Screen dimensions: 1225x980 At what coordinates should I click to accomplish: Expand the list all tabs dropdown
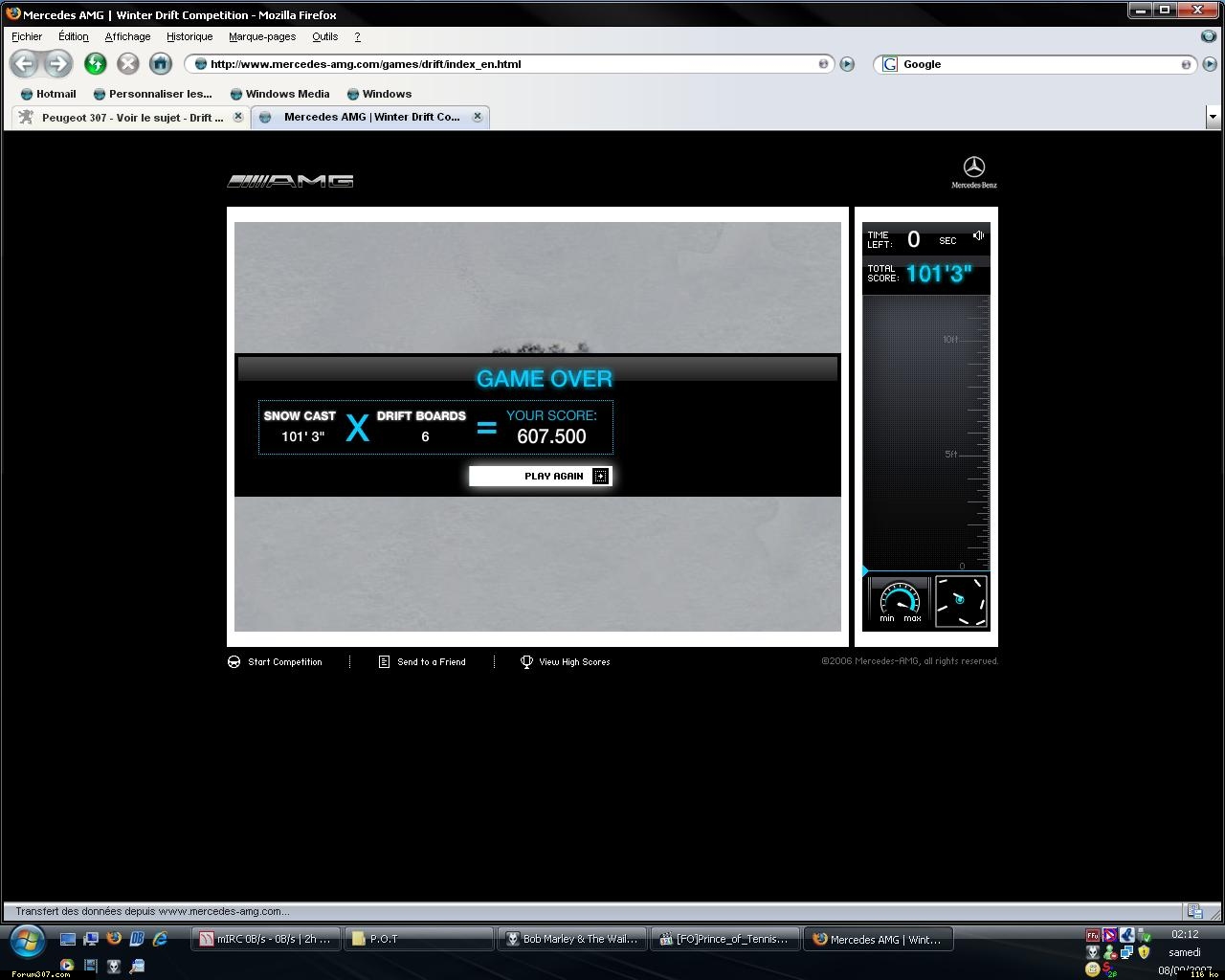(1213, 117)
